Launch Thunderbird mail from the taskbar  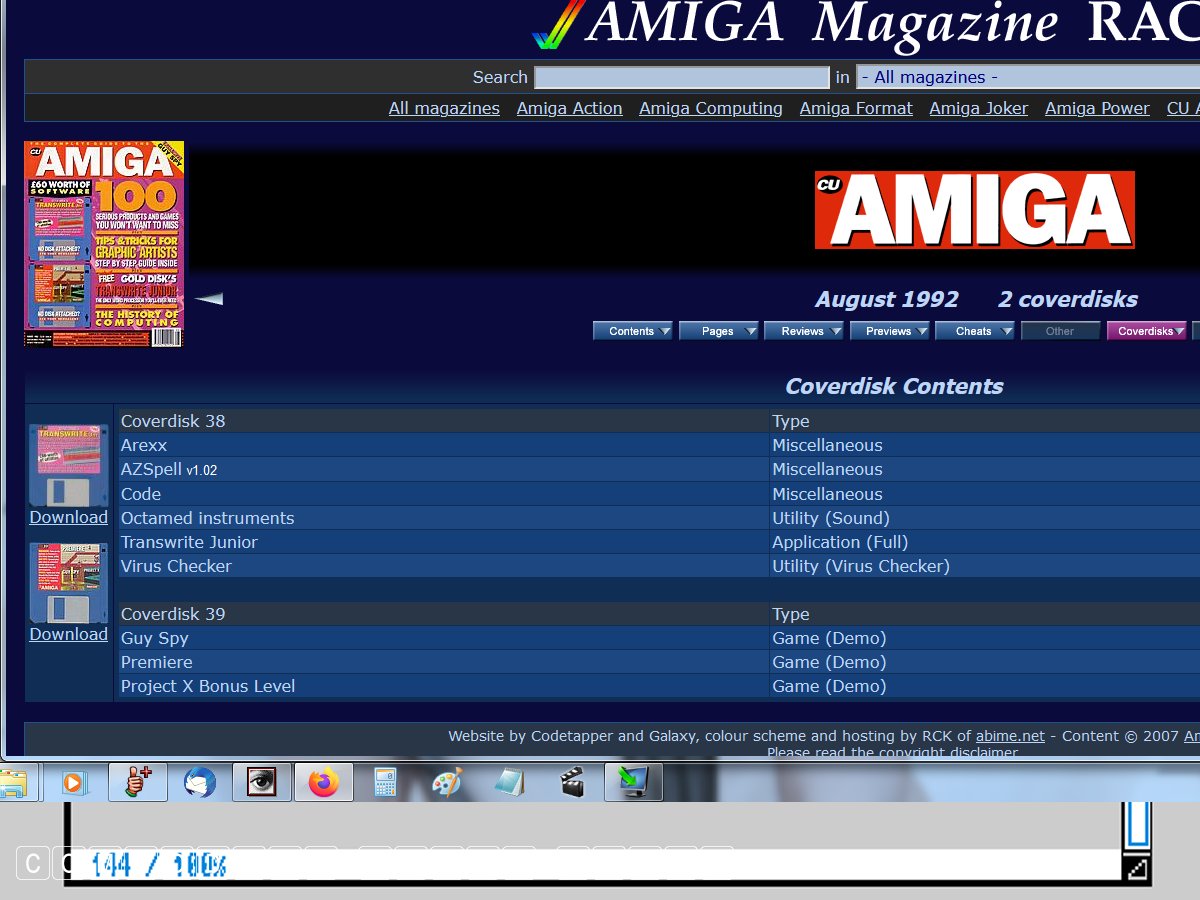coord(200,782)
